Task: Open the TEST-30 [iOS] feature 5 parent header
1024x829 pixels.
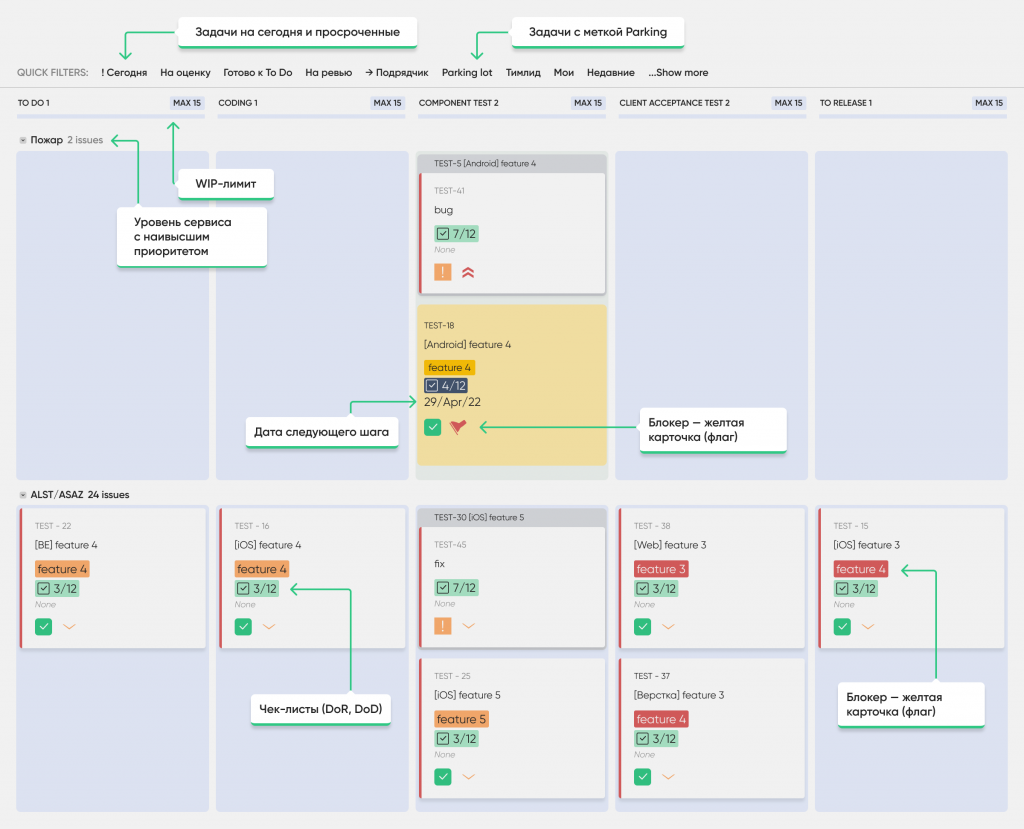Action: [x=479, y=517]
